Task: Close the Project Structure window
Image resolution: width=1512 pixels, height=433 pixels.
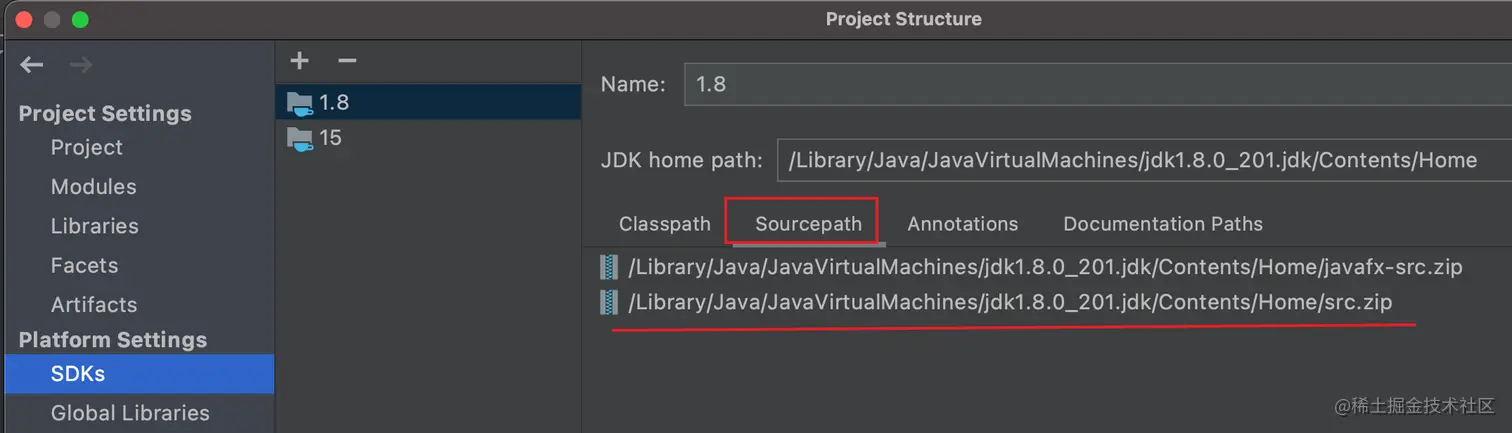Action: [23, 19]
